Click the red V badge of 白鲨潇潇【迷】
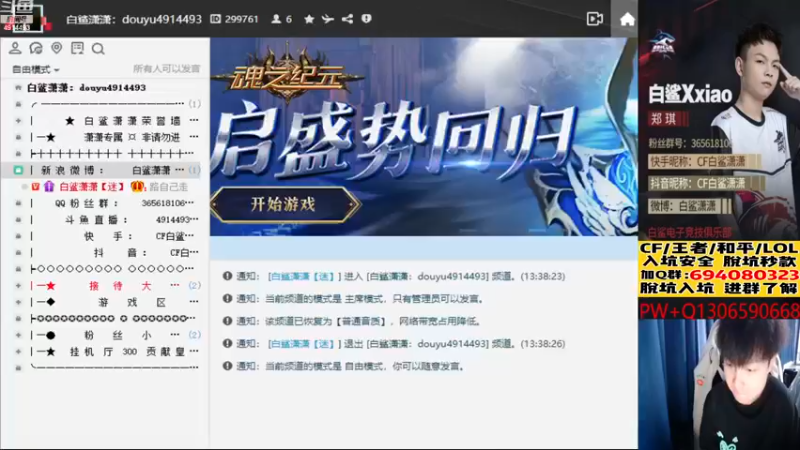This screenshot has height=450, width=800. (x=35, y=187)
